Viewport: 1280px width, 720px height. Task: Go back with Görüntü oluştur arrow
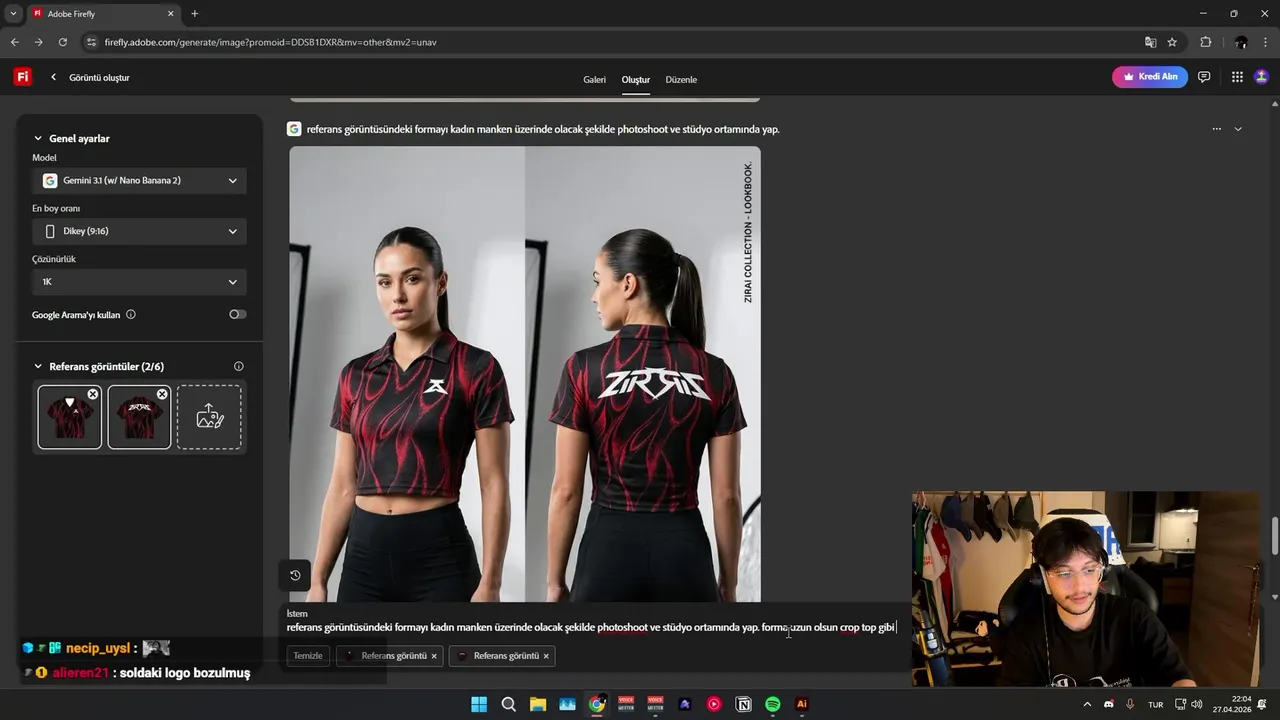tap(54, 77)
